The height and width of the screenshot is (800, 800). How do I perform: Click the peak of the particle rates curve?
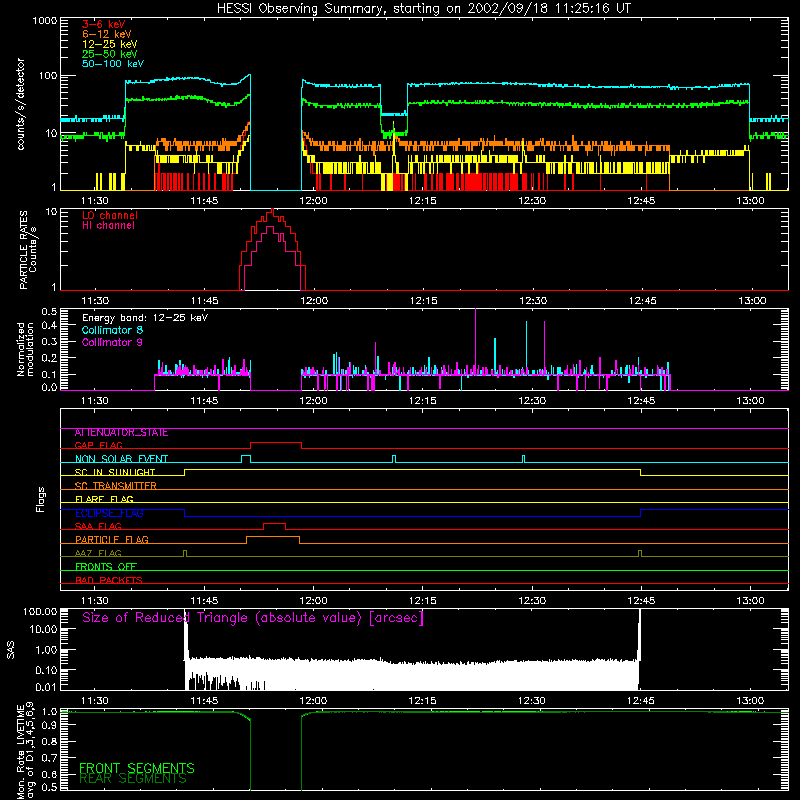pos(273,210)
